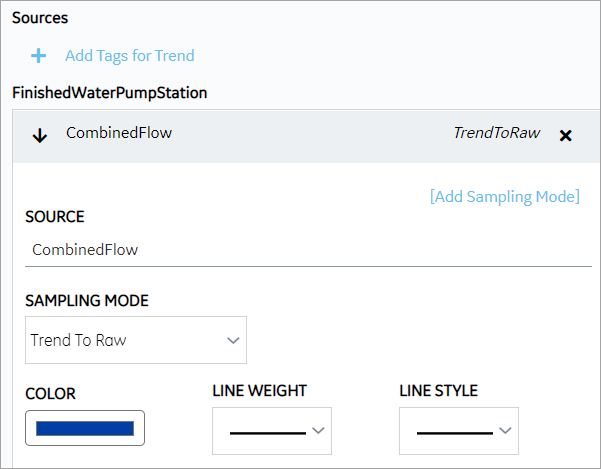Open the Trend To Raw sampling mode dropdown
Image resolution: width=601 pixels, height=469 pixels.
coord(136,340)
